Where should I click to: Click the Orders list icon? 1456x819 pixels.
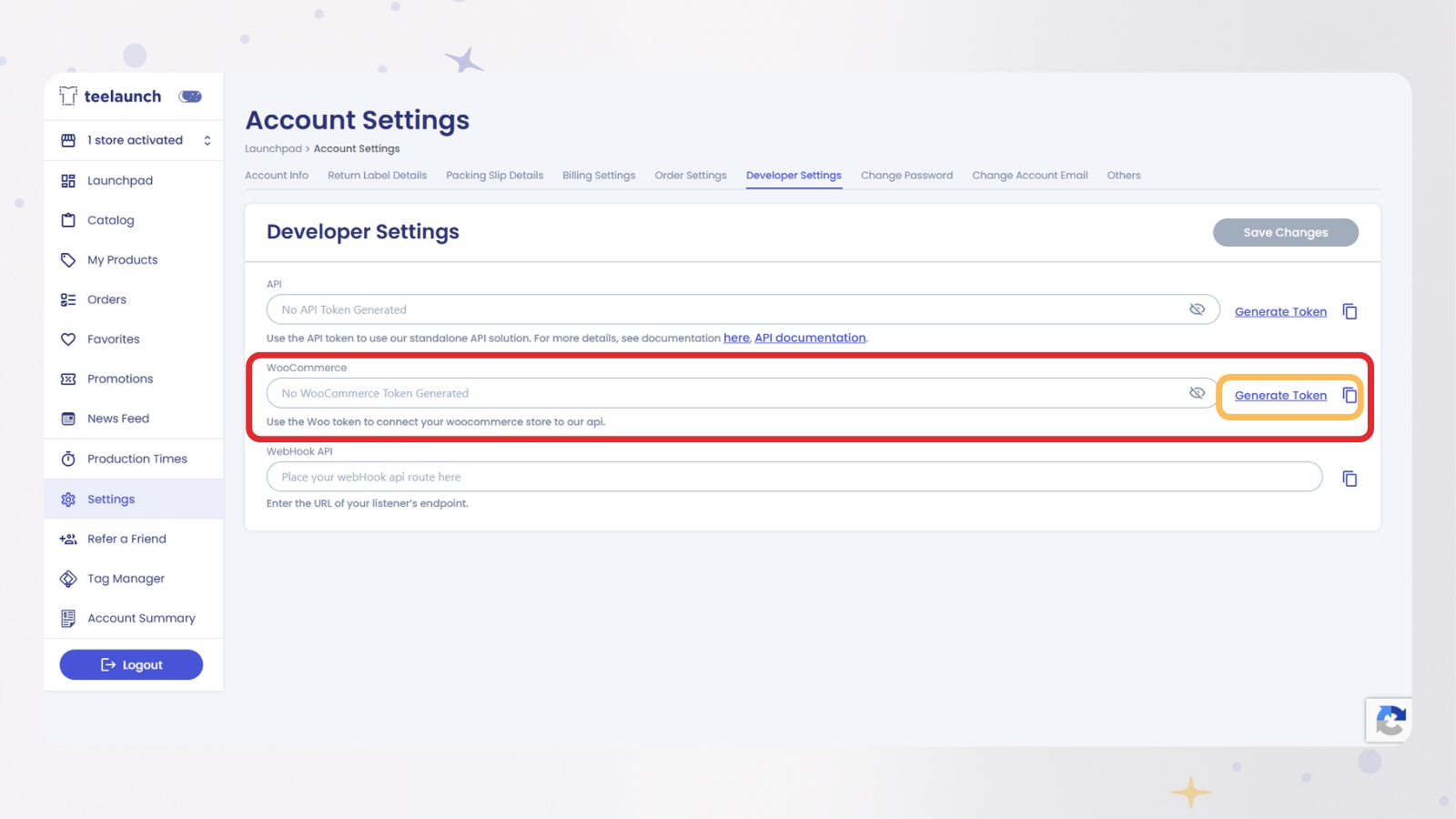[68, 299]
